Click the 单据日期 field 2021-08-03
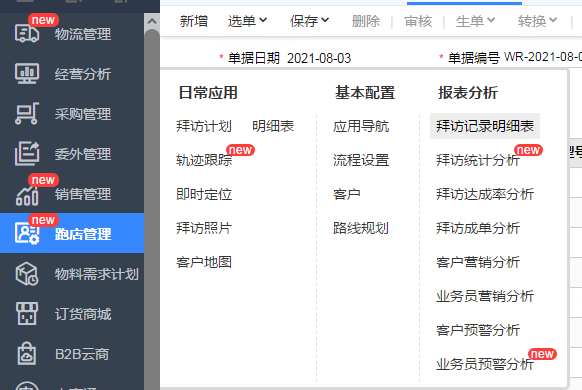Image resolution: width=582 pixels, height=390 pixels. [x=319, y=58]
